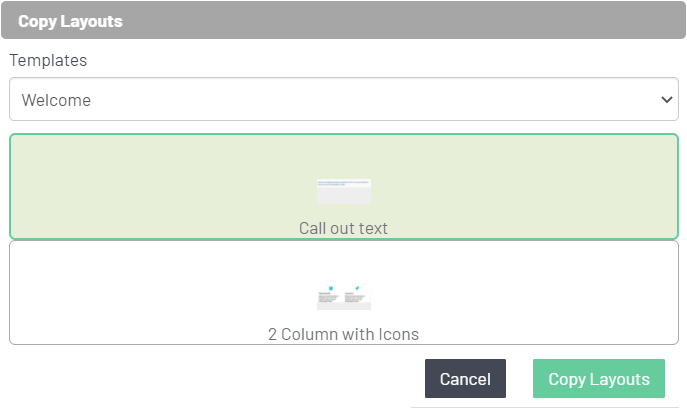The image size is (687, 408).
Task: Click the "Call out text" caption
Action: (343, 228)
